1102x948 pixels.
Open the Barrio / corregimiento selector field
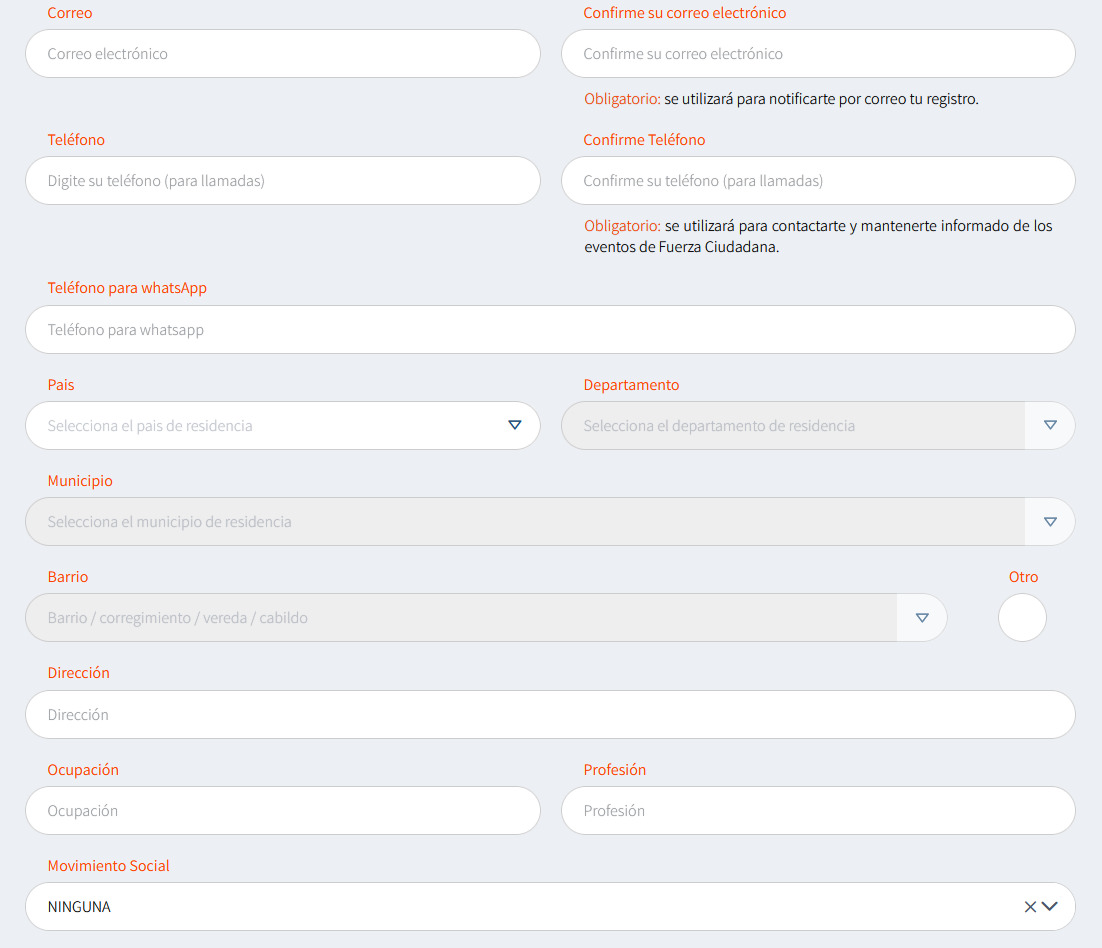460,618
